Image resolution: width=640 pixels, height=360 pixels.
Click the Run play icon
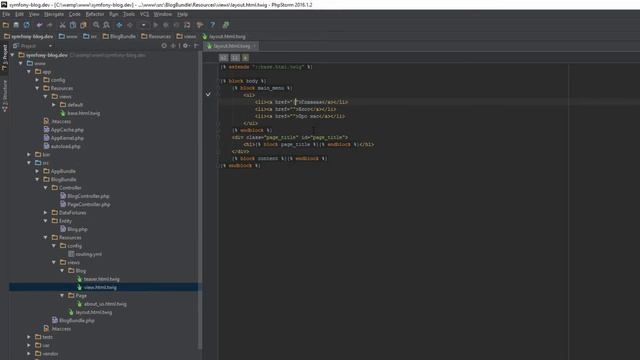coord(155,25)
